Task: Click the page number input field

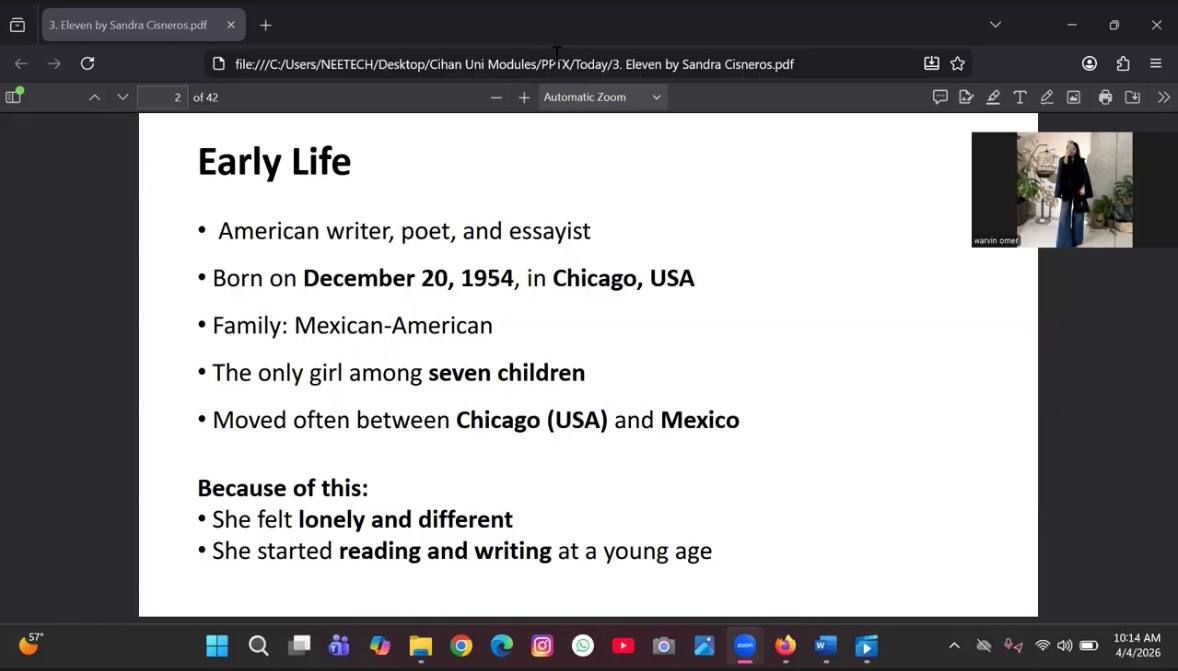Action: [x=162, y=97]
